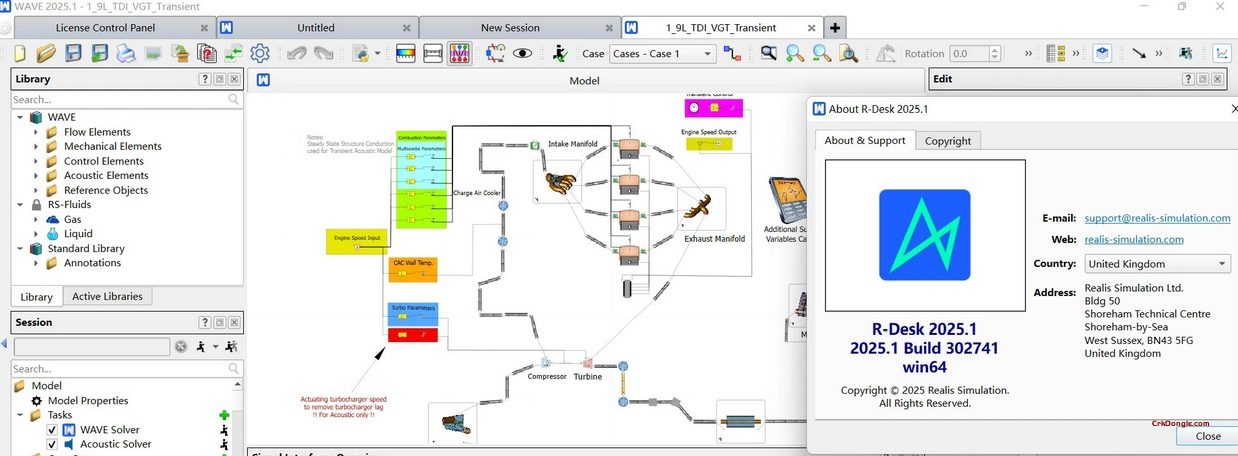Viewport: 1238px width, 456px height.
Task: Open settings with the blue gear icon
Action: 260,53
